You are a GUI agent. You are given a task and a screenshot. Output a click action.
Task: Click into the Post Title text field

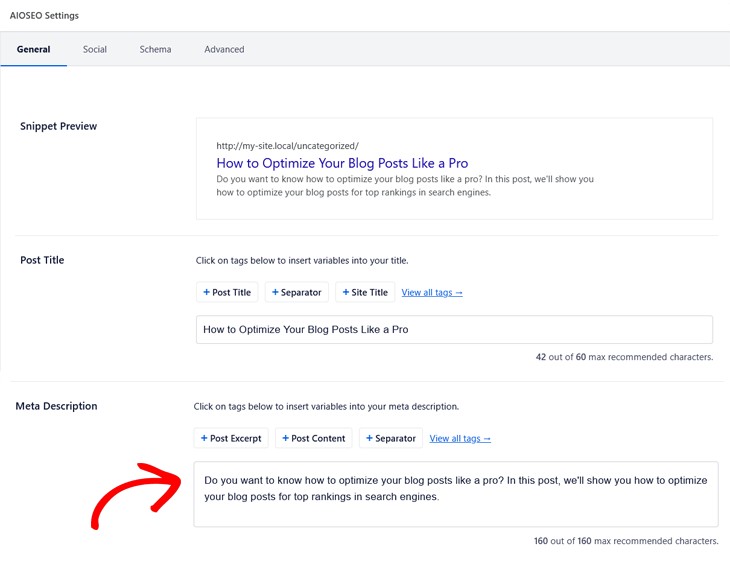point(454,329)
